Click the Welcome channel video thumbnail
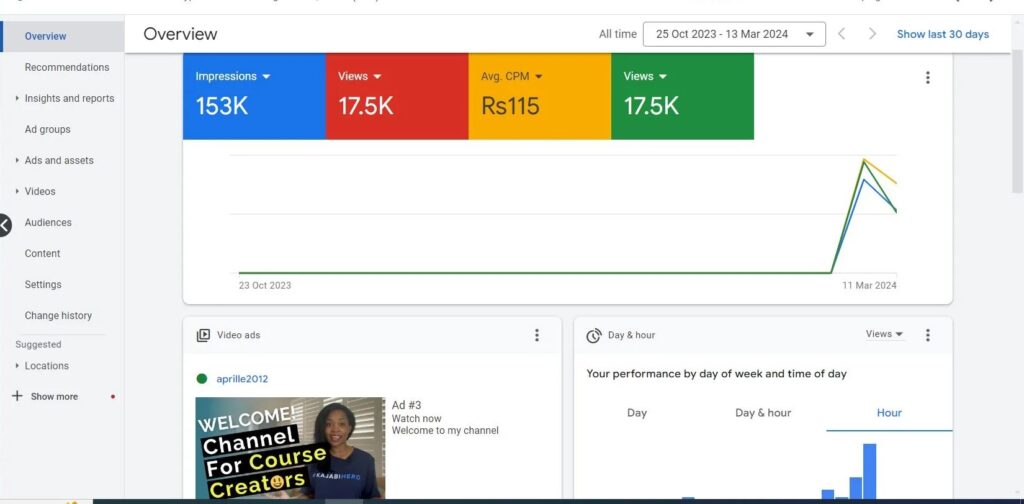Screen dimensions: 1024x504 point(289,447)
